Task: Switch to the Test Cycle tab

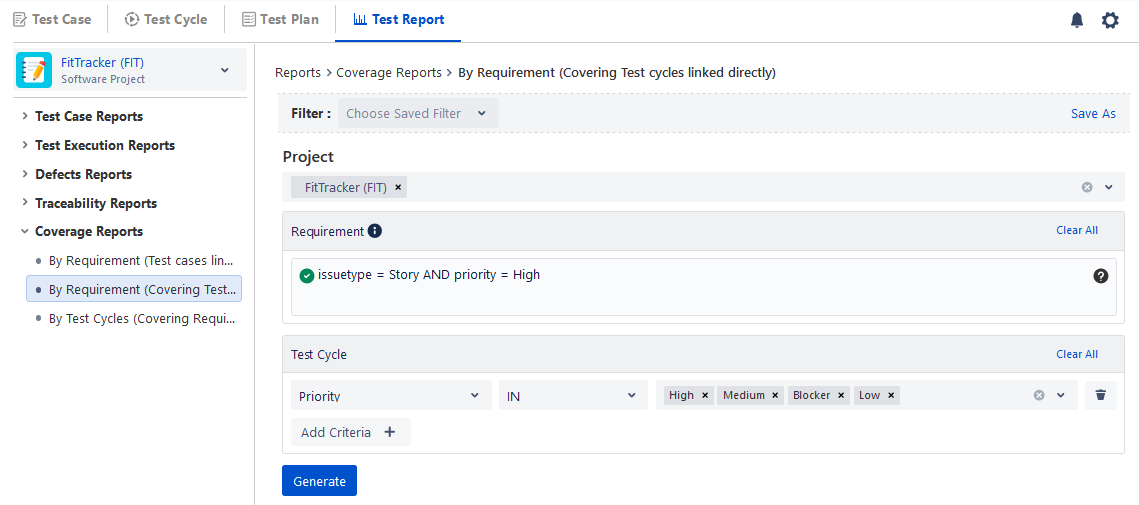Action: [166, 20]
